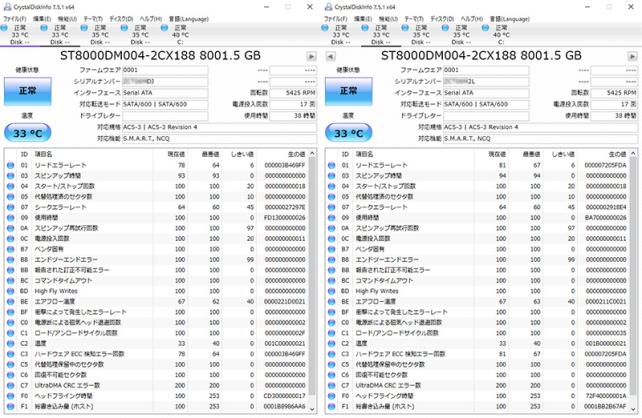Go to previous disk with left arrow, right window
The width and height of the screenshot is (642, 418).
coord(330,56)
